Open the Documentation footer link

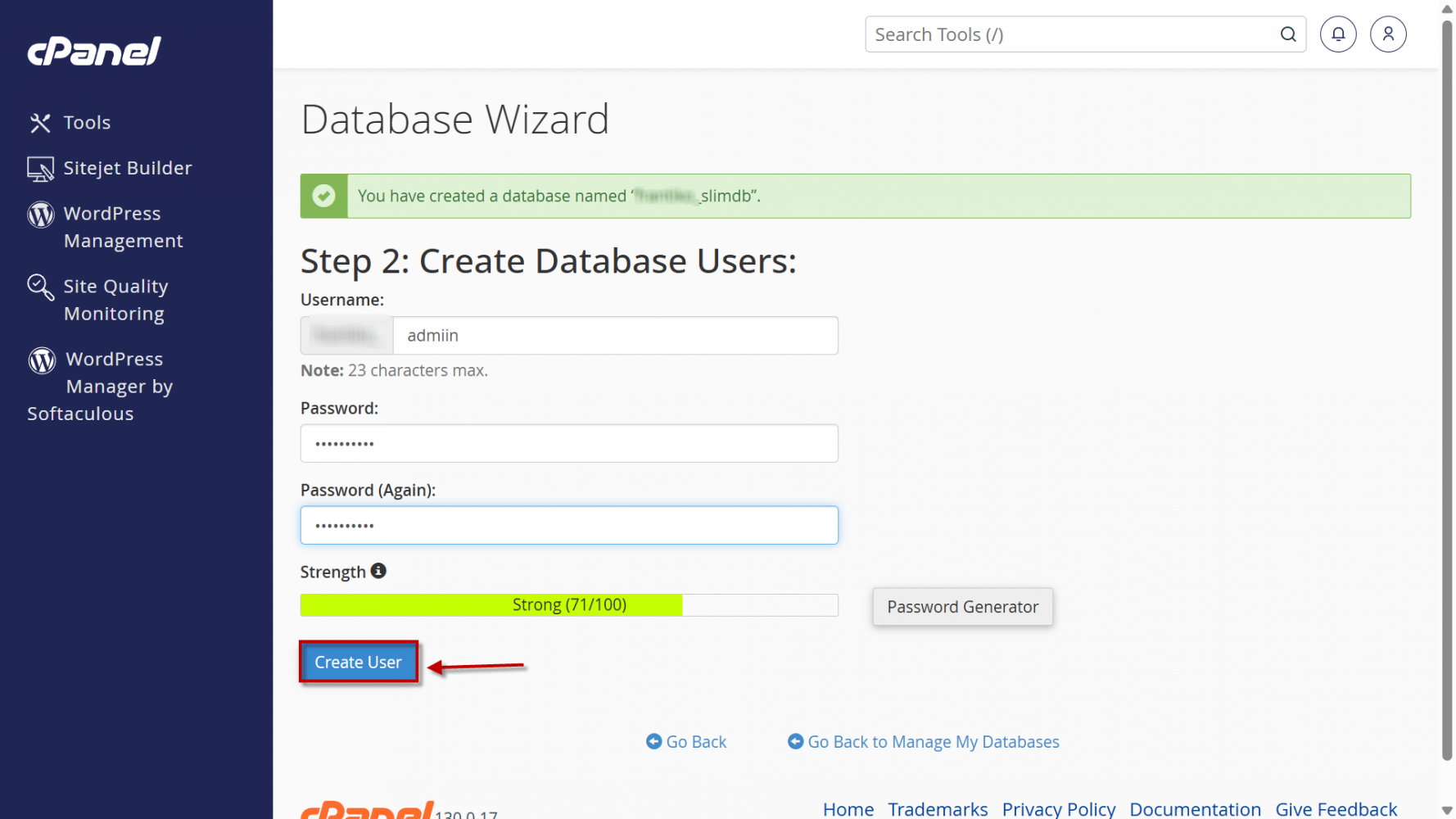pos(1195,809)
